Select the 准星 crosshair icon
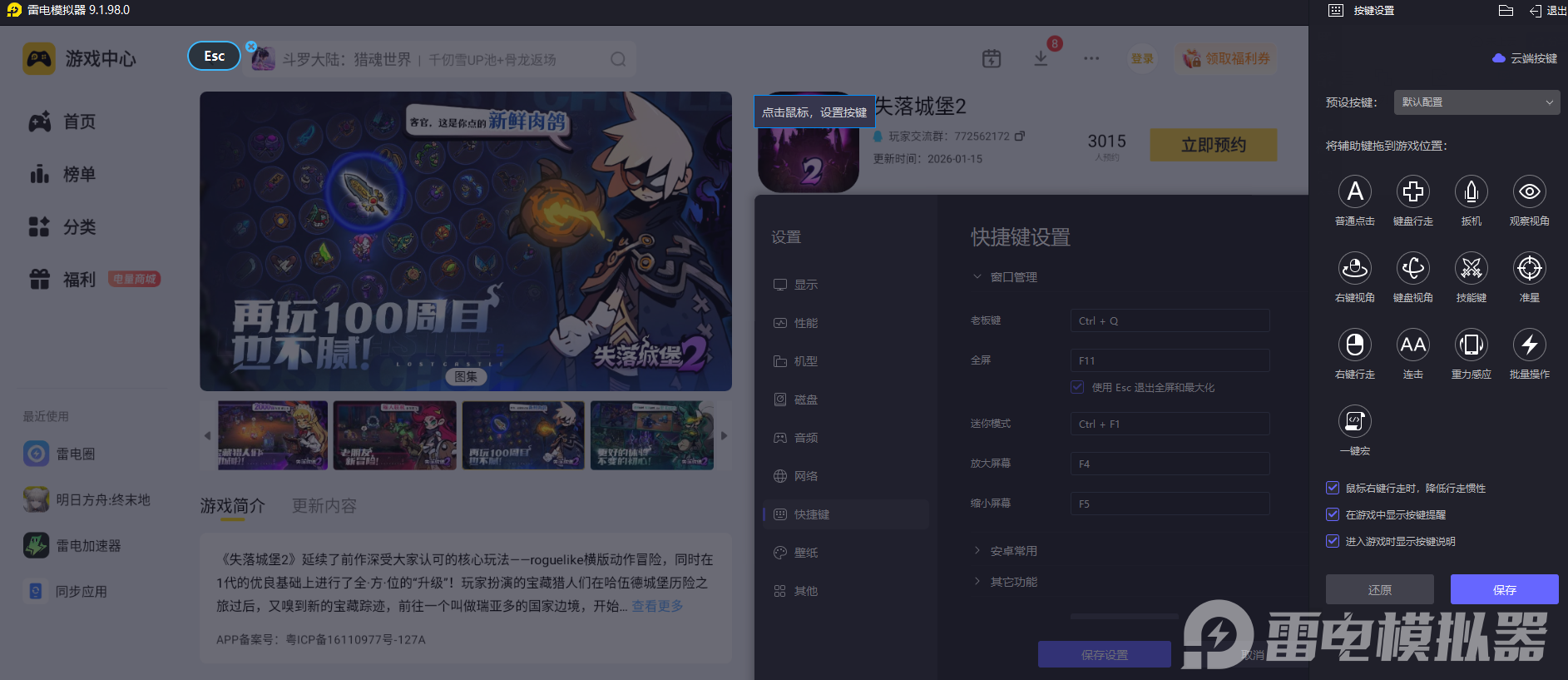1568x680 pixels. point(1529,268)
